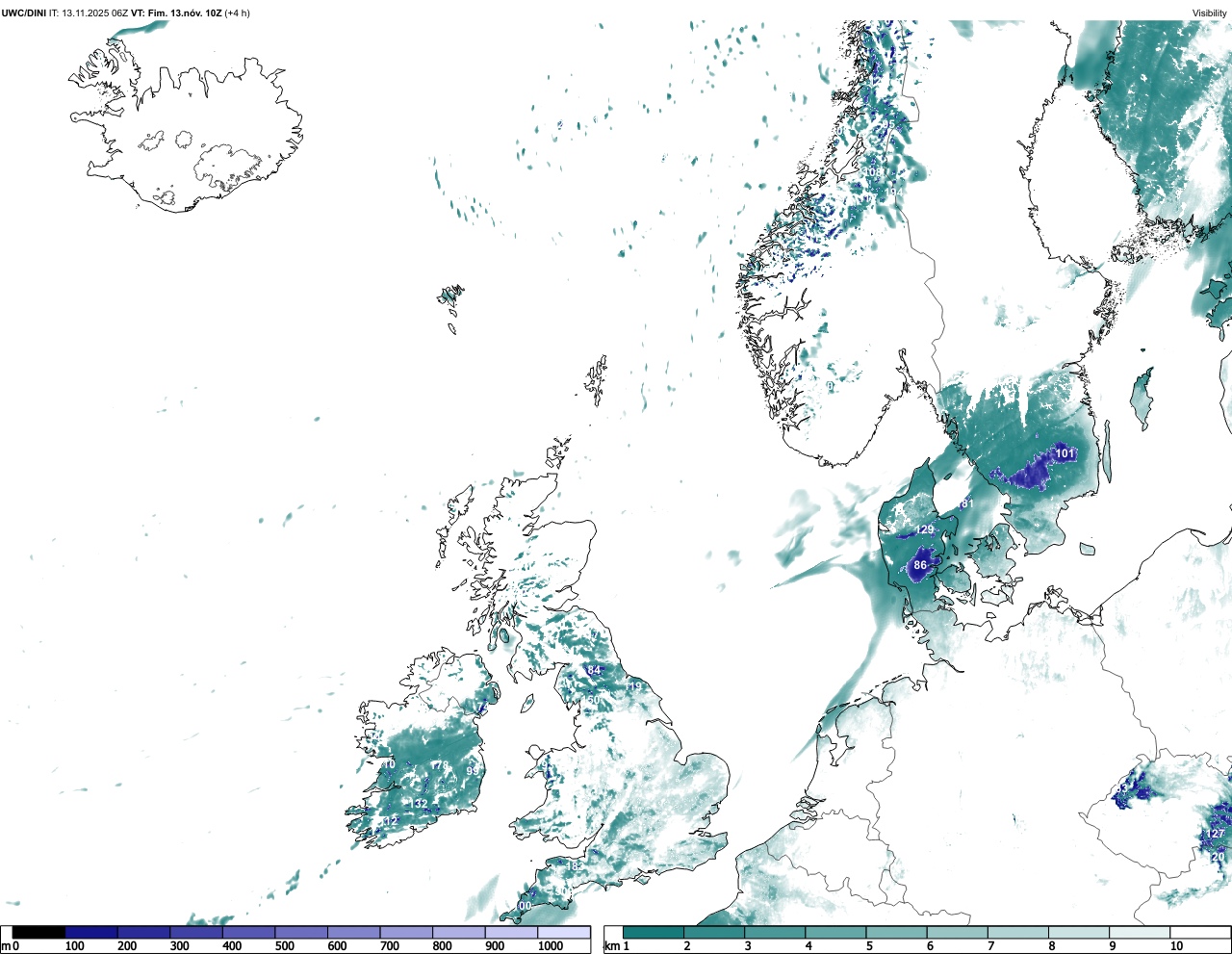This screenshot has width=1232, height=954.
Task: Click the 'UWC/DINI' model label in header
Action: click(x=24, y=13)
